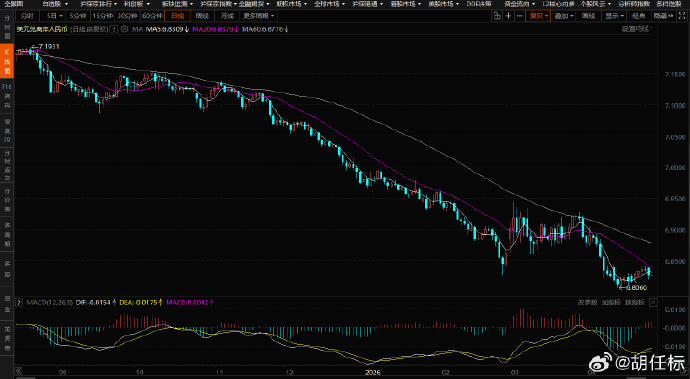Click the MA60 value label

coord(265,29)
